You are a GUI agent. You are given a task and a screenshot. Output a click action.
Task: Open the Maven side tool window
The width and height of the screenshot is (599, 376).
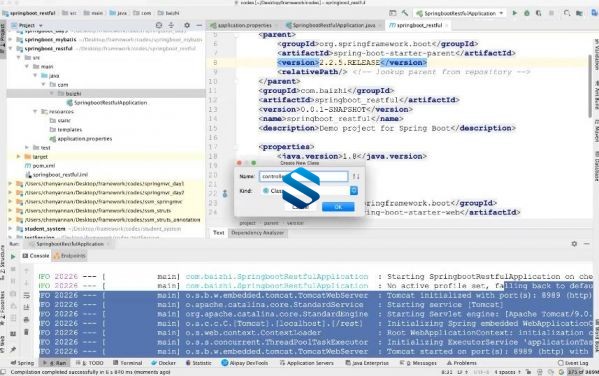click(x=596, y=131)
